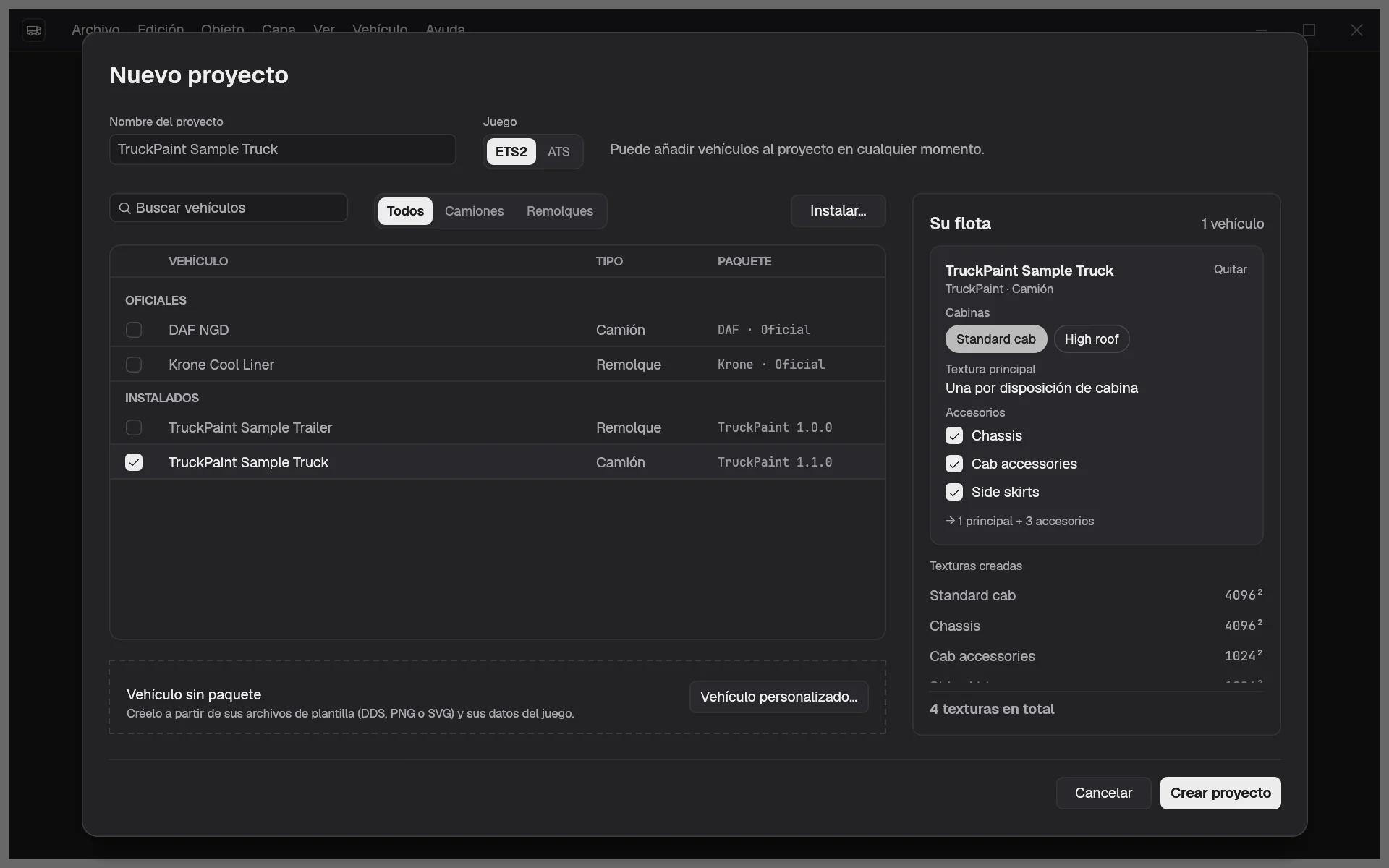This screenshot has width=1389, height=868.
Task: Select the ETS2 game option
Action: [x=511, y=152]
